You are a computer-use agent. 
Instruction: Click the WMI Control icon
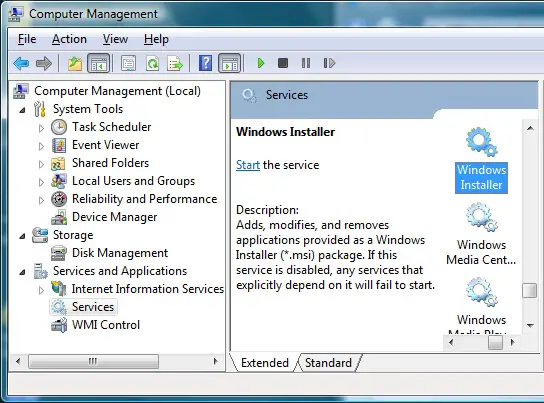59,325
